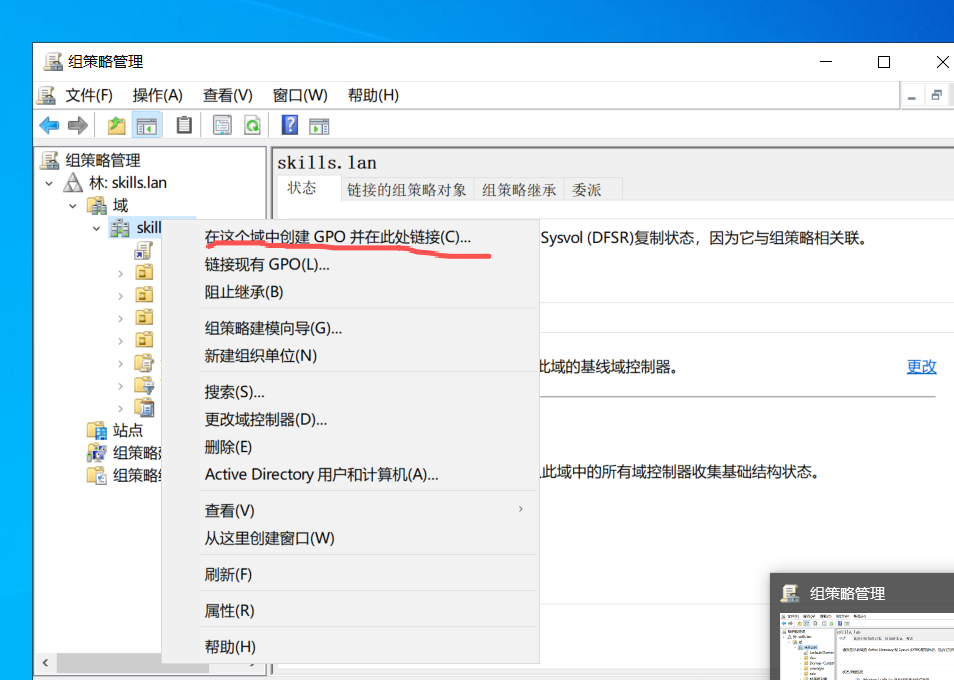
Task: Open the 操作(A) menu in menu bar
Action: pos(157,95)
